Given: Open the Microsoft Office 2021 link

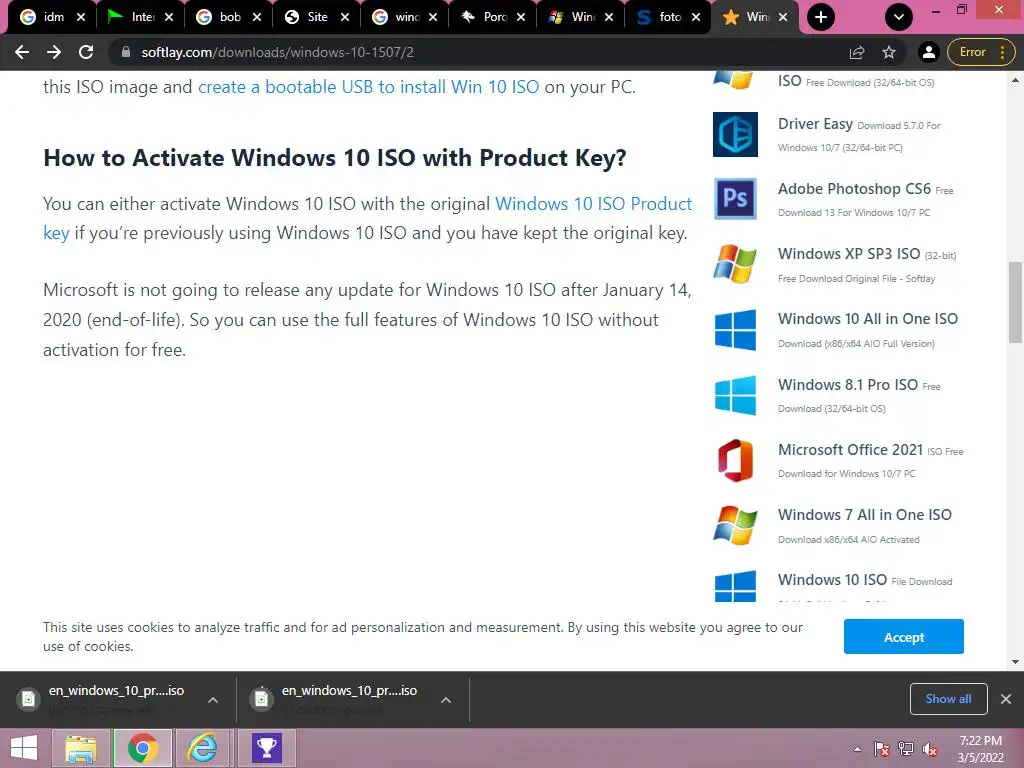Looking at the screenshot, I should click(x=871, y=460).
